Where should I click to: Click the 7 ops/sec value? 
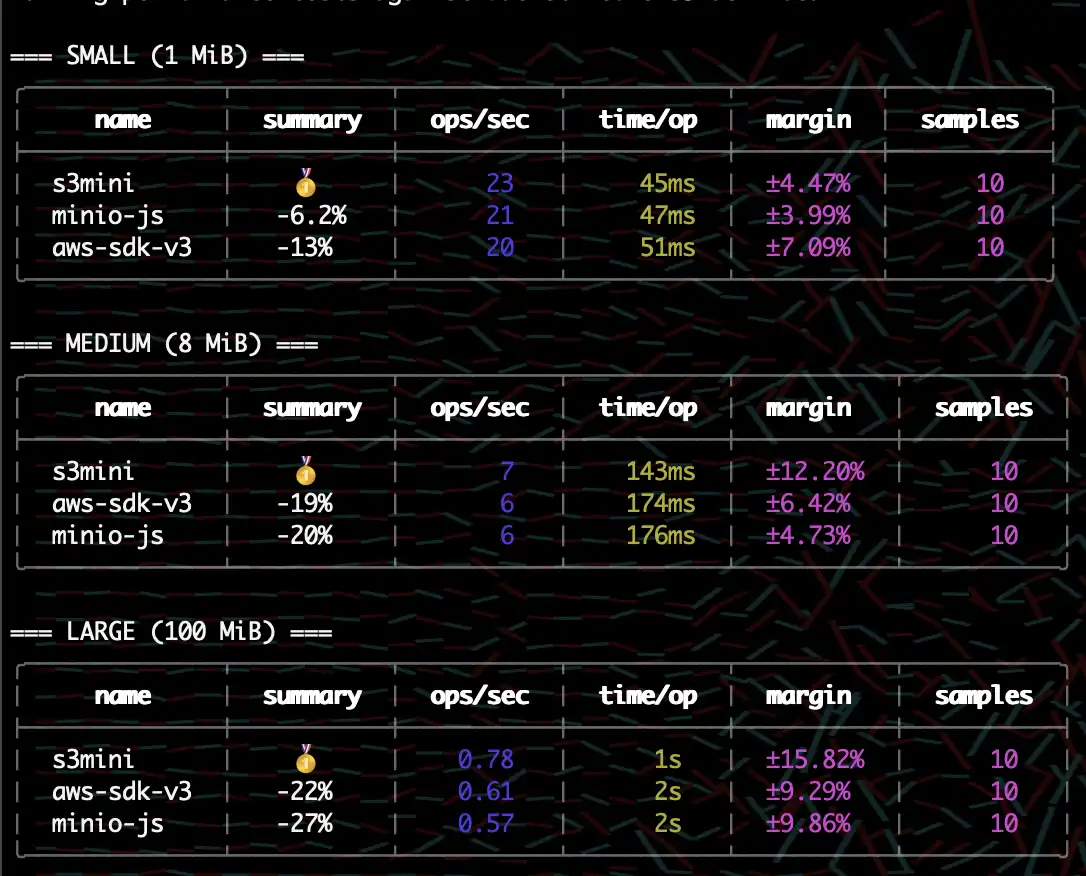(x=507, y=472)
